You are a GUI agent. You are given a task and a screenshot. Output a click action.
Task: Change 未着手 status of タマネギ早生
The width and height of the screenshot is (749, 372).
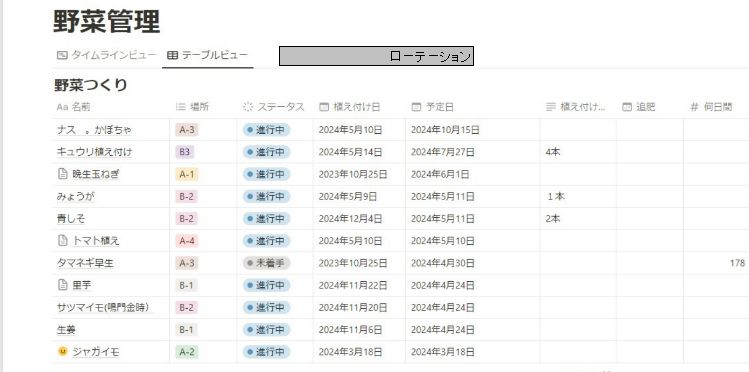[267, 263]
